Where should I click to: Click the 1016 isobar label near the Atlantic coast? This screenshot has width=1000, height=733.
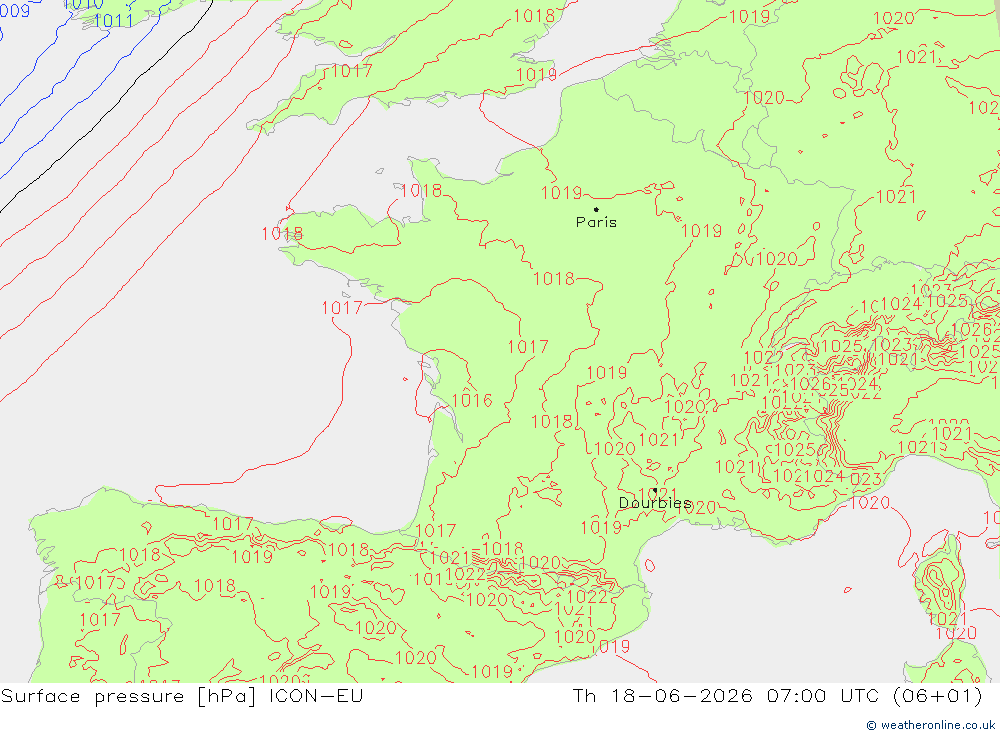[x=472, y=400]
